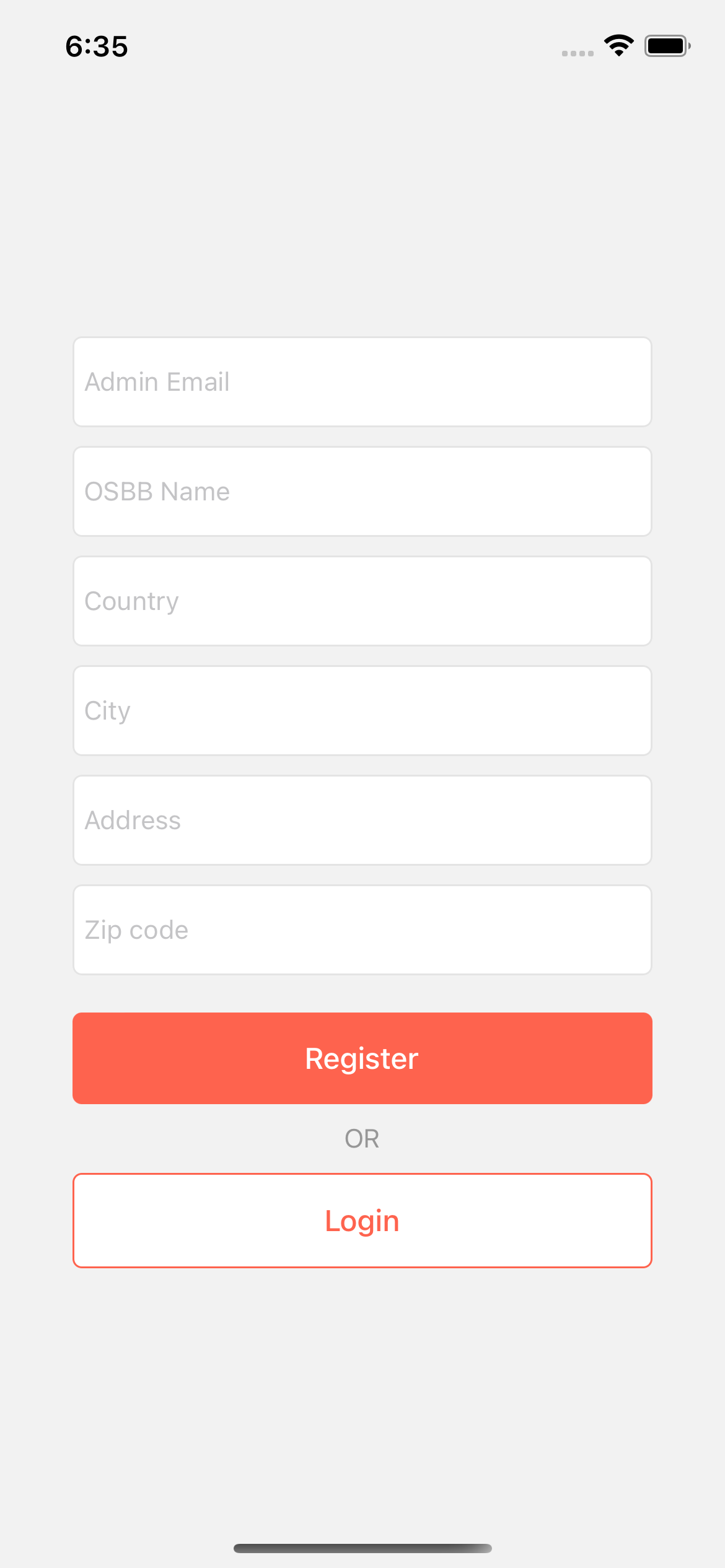The height and width of the screenshot is (1568, 725).
Task: Select the Admin Email input field
Action: (x=362, y=381)
